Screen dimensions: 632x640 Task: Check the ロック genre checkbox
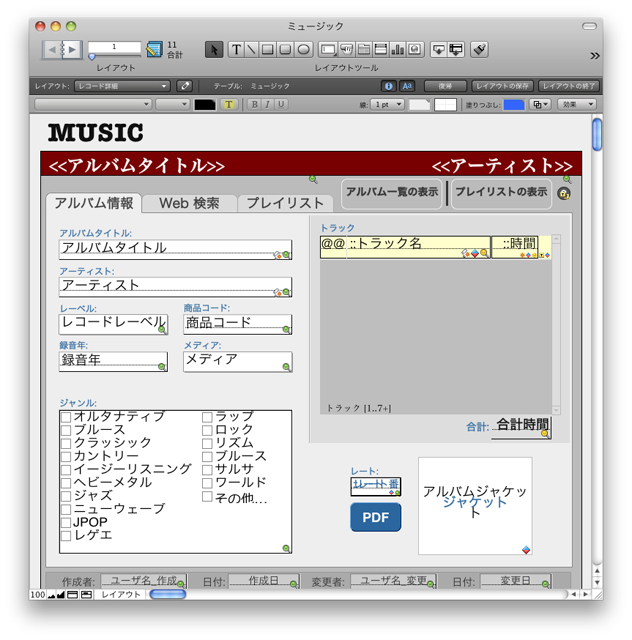(207, 430)
